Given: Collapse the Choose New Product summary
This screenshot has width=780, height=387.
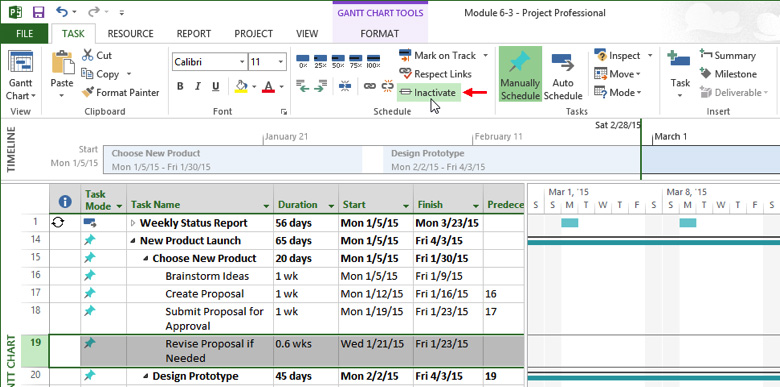Looking at the screenshot, I should click(146, 259).
